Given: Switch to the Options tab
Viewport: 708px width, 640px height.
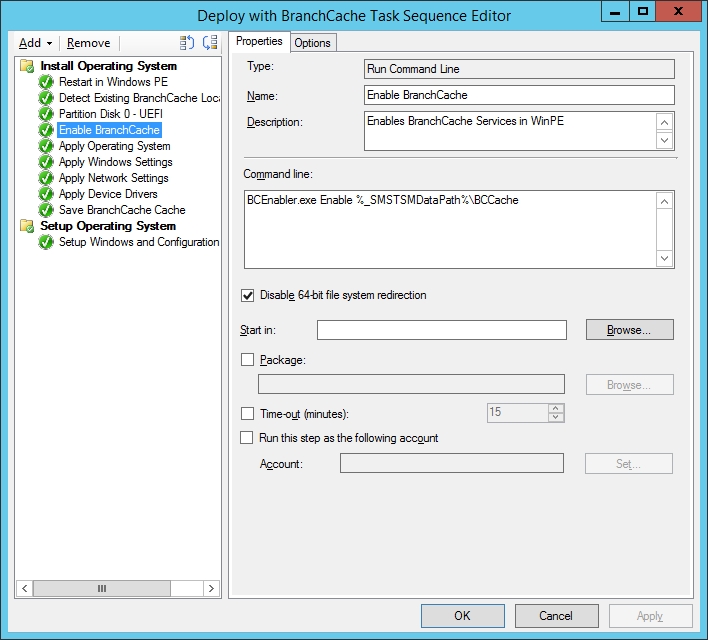Looking at the screenshot, I should pyautogui.click(x=312, y=42).
